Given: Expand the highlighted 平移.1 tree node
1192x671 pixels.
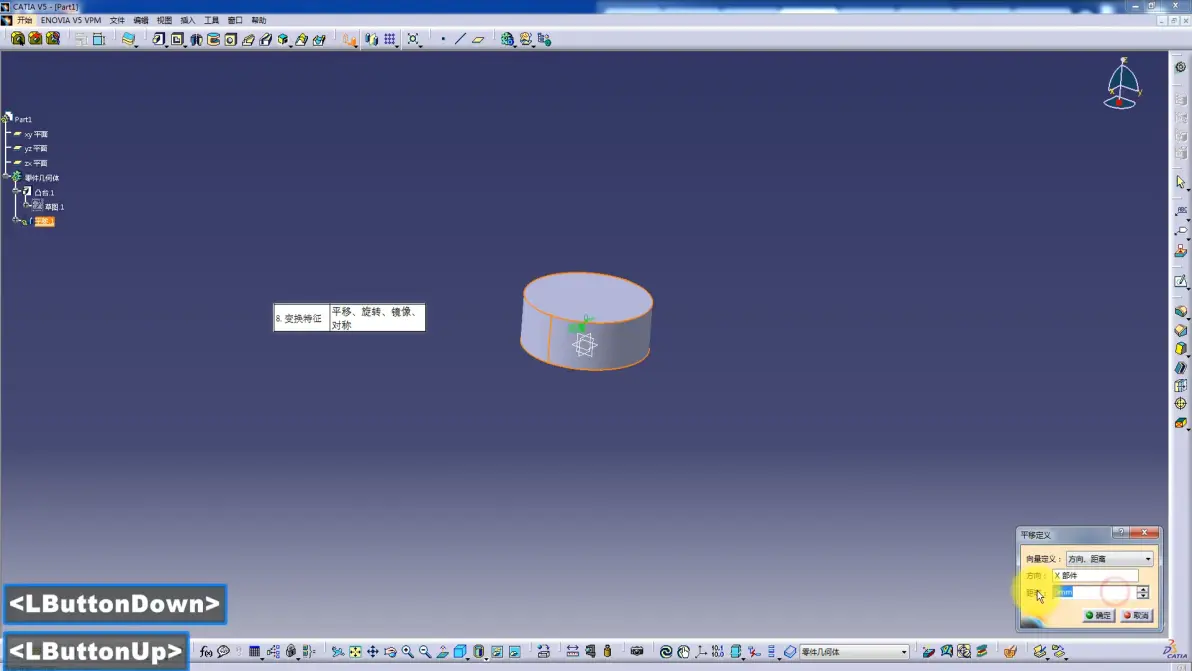Looking at the screenshot, I should 17,221.
